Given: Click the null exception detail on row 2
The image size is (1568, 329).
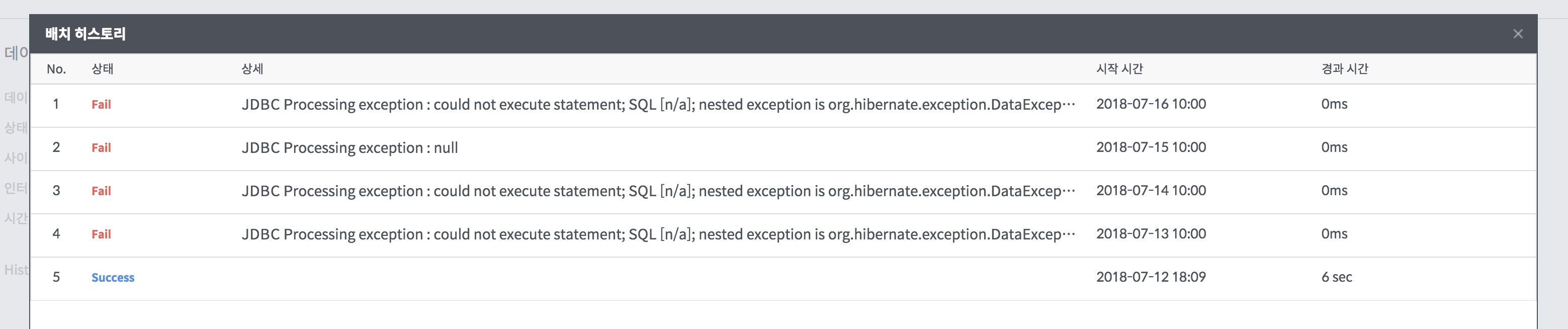Looking at the screenshot, I should (351, 147).
